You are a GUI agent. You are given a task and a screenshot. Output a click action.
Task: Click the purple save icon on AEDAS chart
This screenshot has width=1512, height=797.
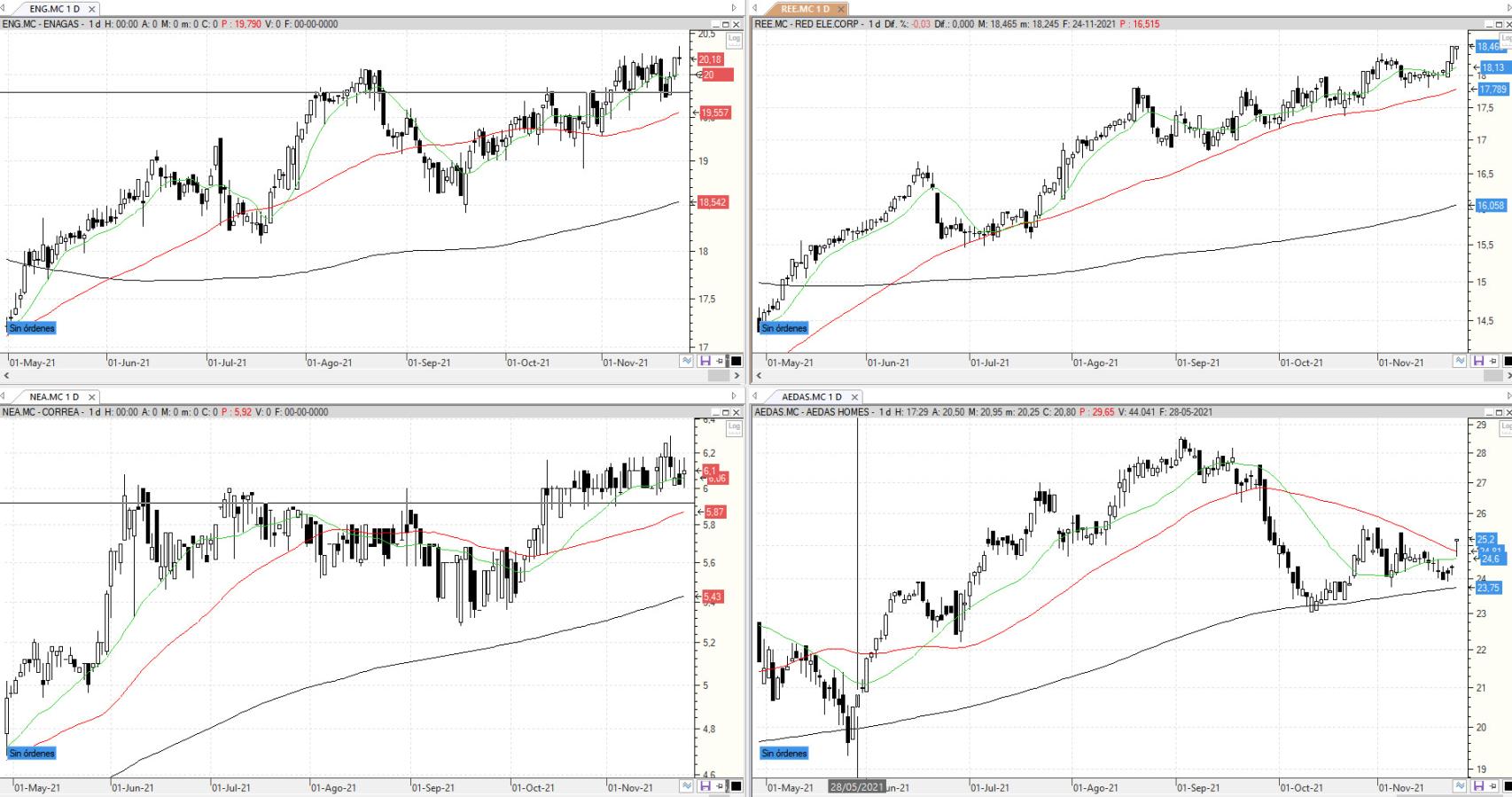1478,785
